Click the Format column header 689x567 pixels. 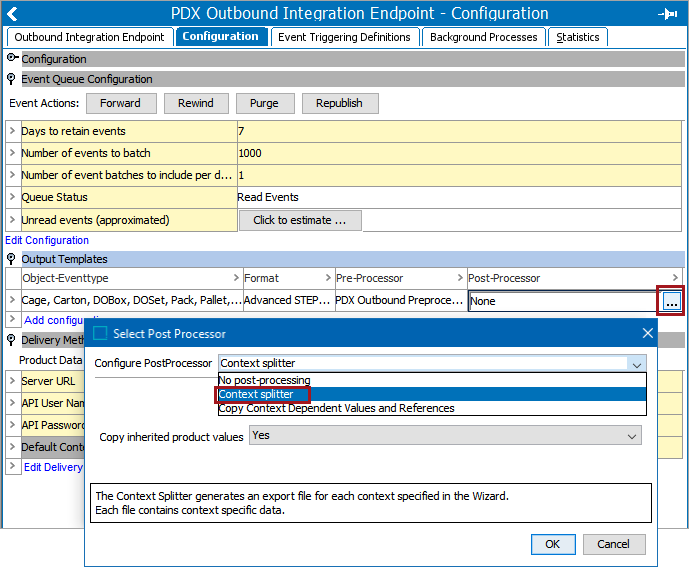289,278
